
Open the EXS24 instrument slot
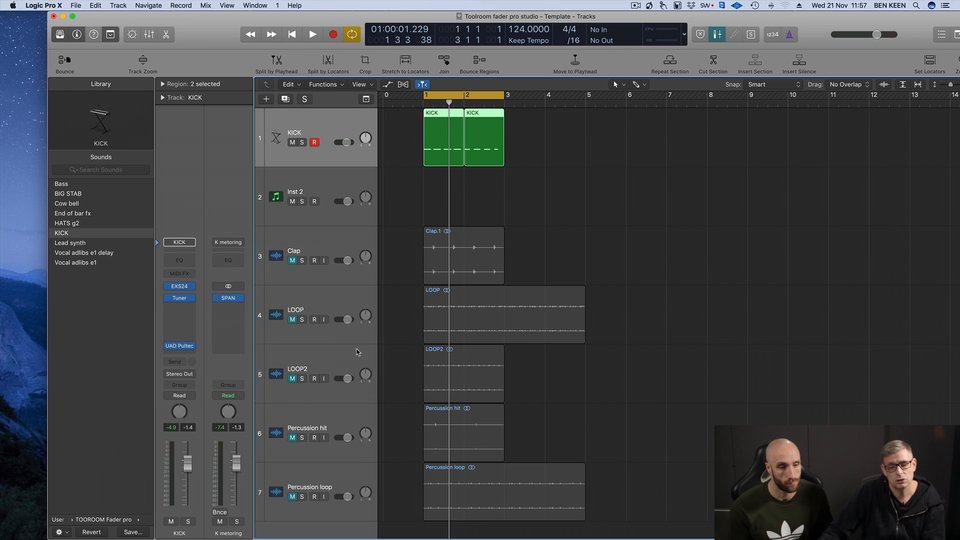coord(179,286)
